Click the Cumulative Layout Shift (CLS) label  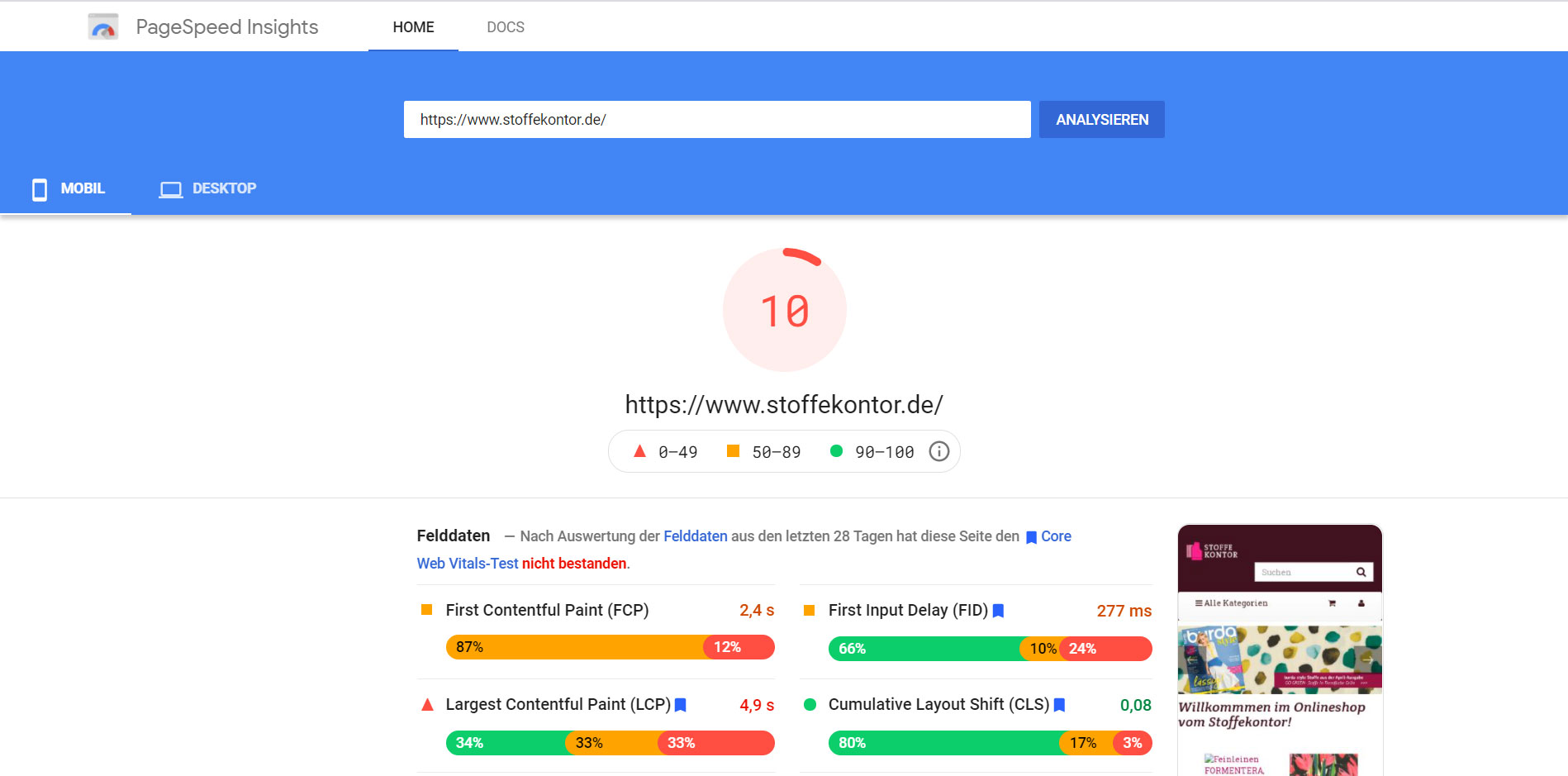938,704
